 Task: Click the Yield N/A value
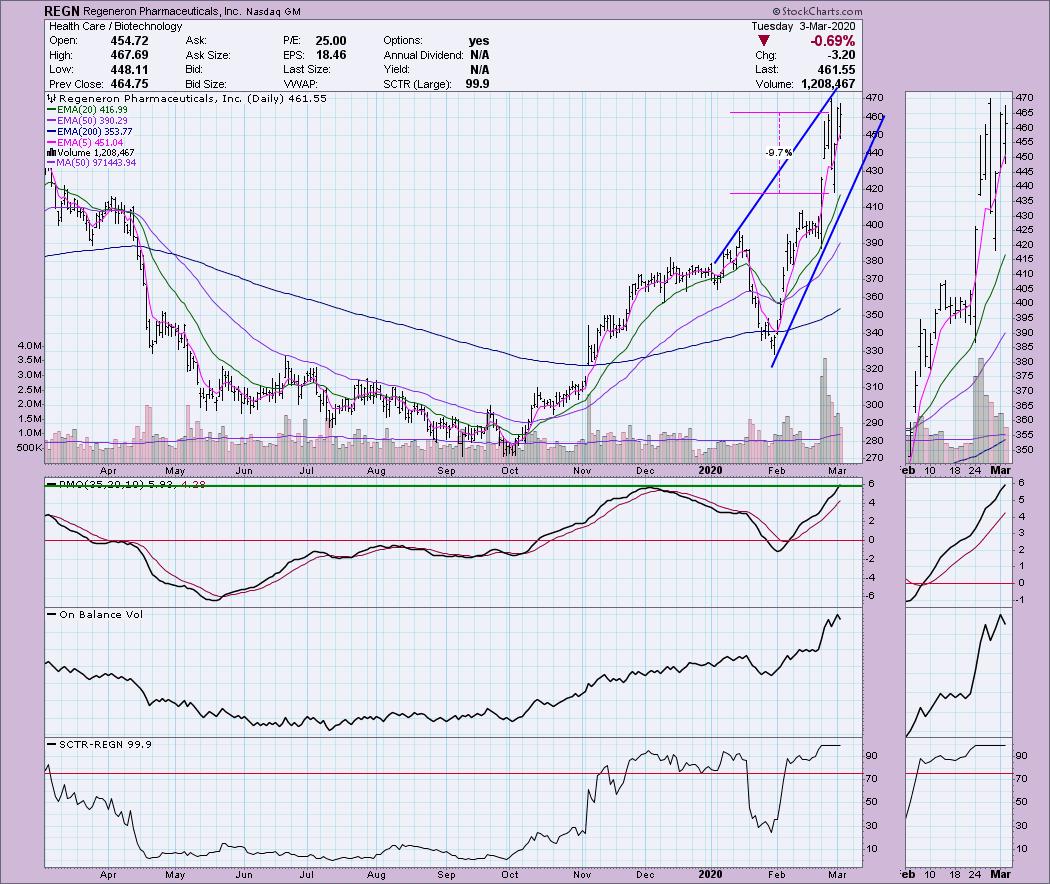(x=479, y=70)
